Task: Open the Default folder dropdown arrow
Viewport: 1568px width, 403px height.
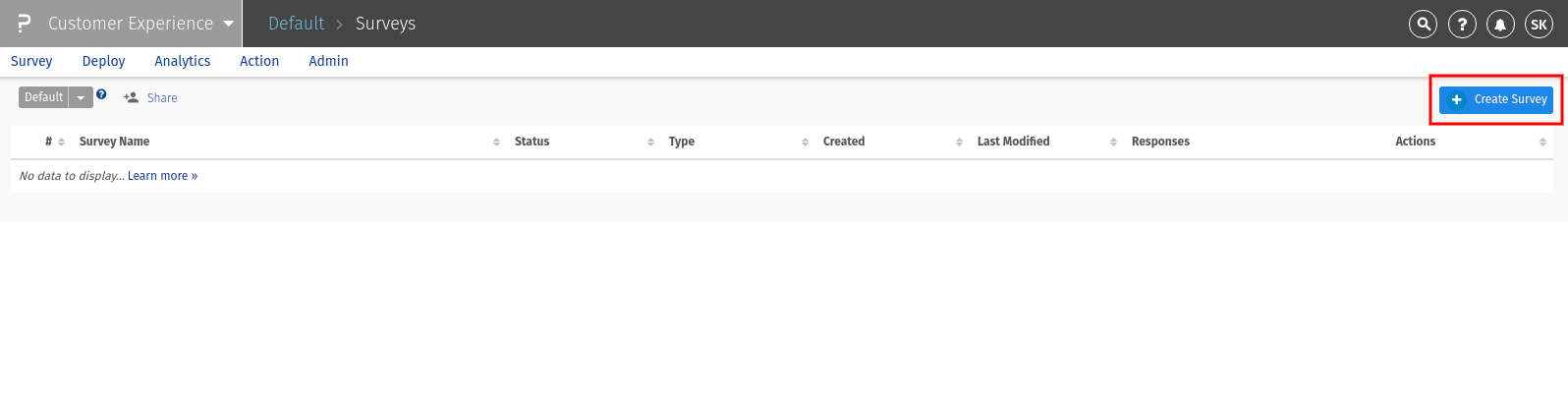Action: pos(81,97)
